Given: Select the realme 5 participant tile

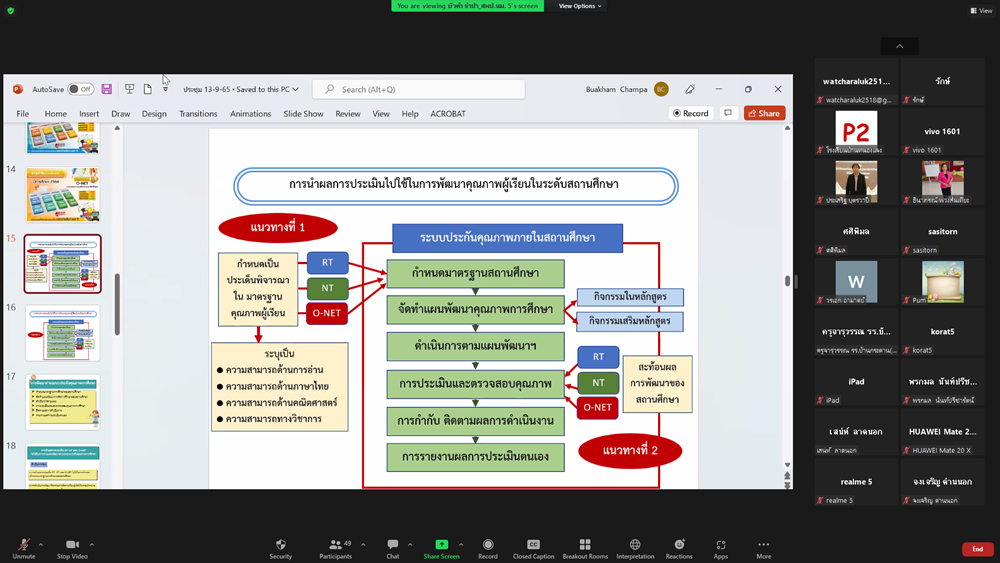Looking at the screenshot, I should coord(856,482).
